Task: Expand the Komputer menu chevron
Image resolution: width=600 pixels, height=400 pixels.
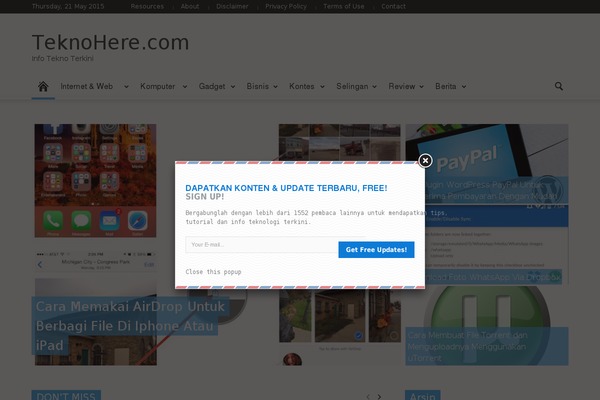Action: point(185,87)
